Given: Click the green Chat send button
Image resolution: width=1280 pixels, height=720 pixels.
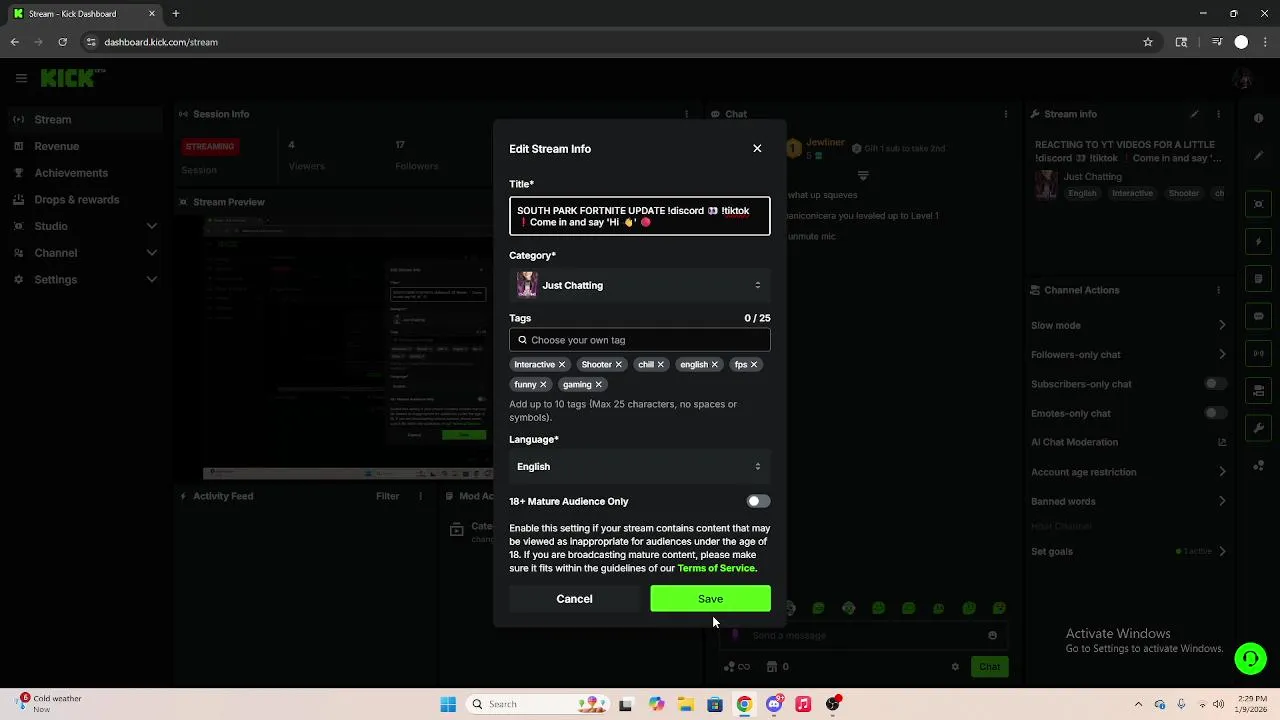Looking at the screenshot, I should tap(989, 666).
